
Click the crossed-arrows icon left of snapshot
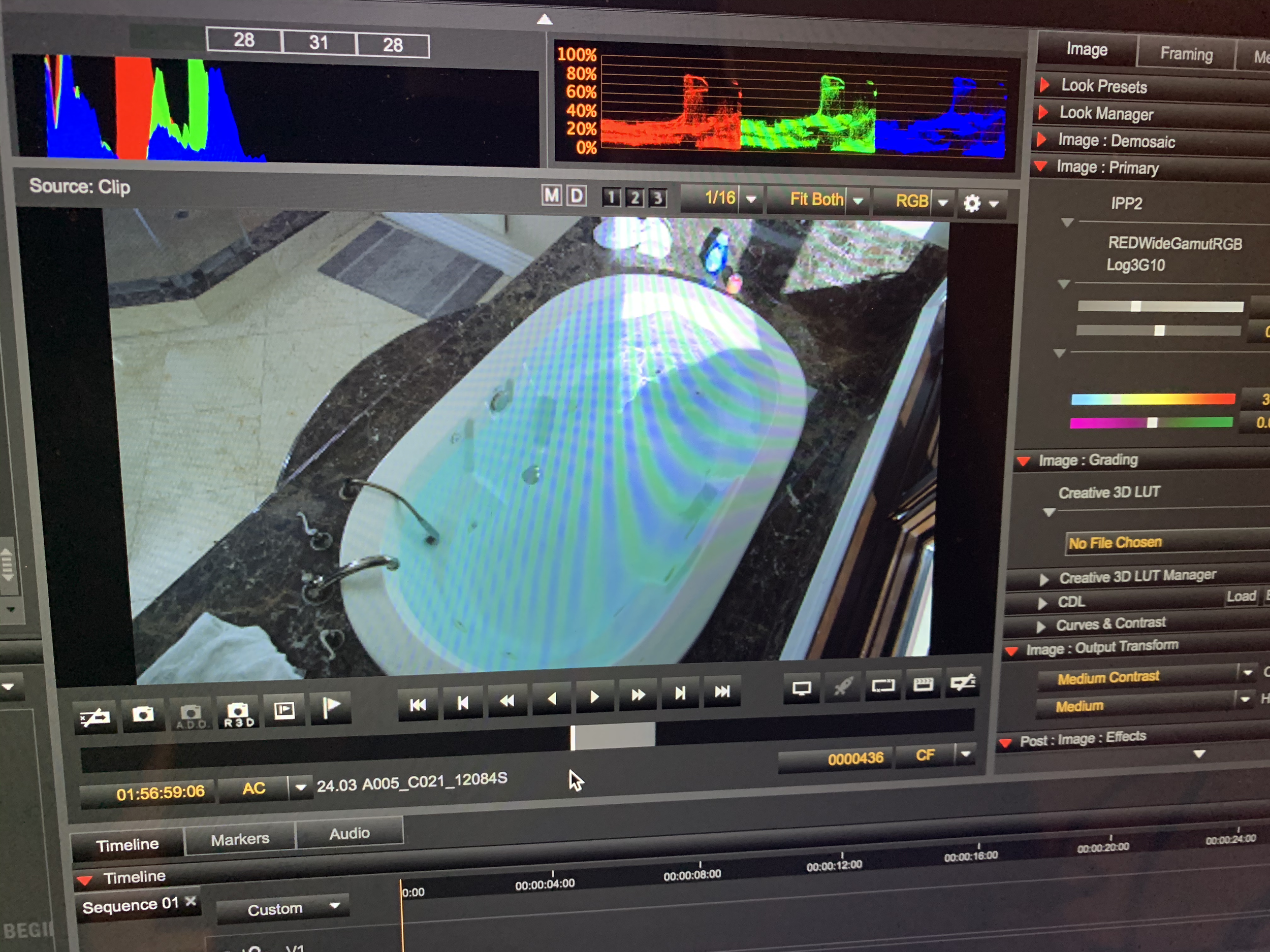click(96, 717)
